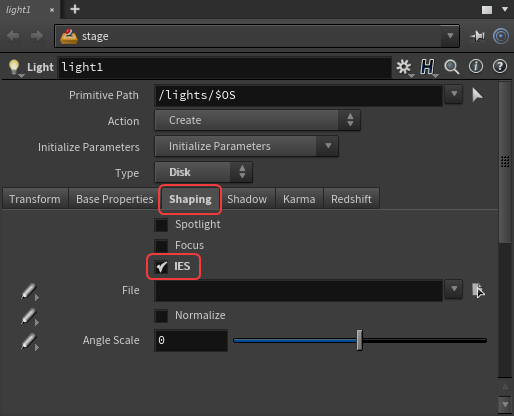
Task: Toggle the Normalize checkbox
Action: pyautogui.click(x=161, y=316)
